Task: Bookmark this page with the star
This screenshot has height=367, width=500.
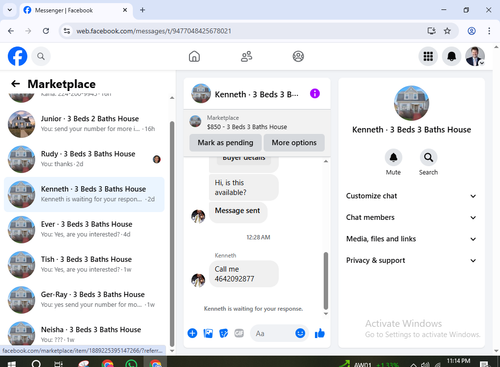Action: click(x=447, y=31)
